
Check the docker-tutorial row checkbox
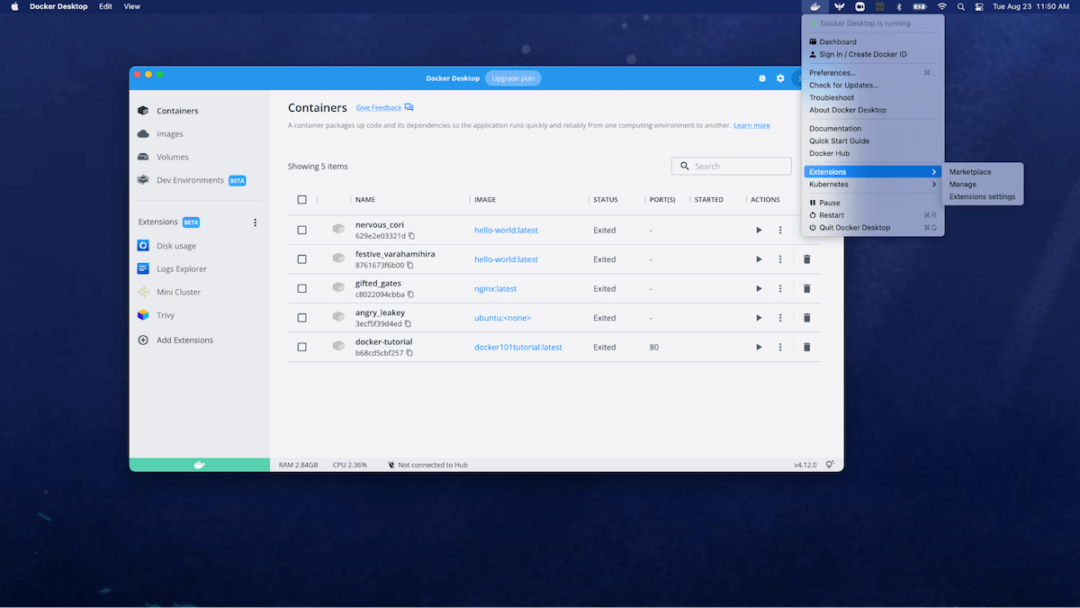pyautogui.click(x=301, y=346)
